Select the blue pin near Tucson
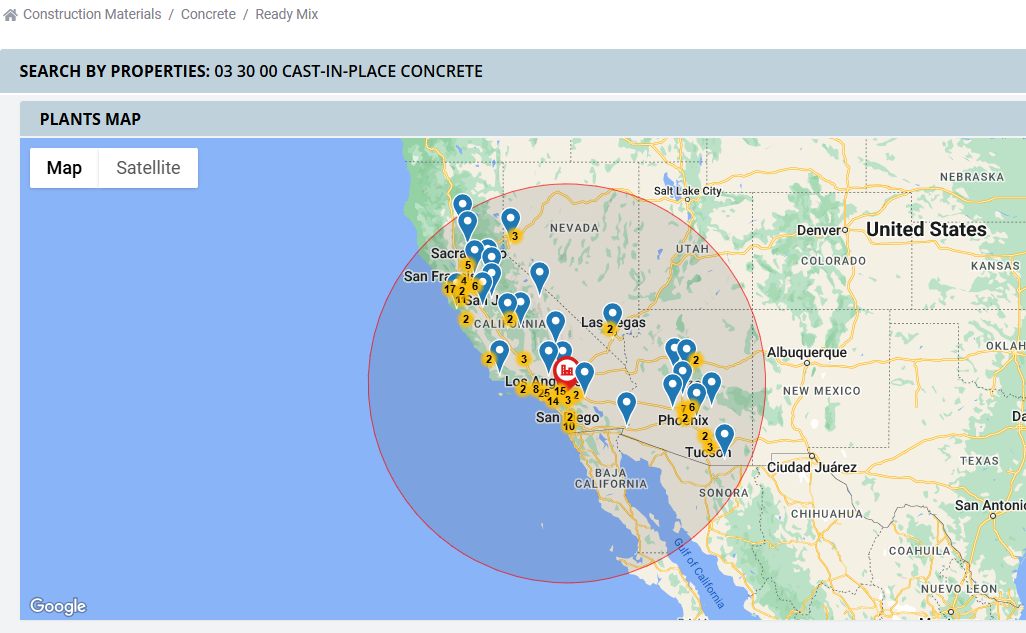The height and width of the screenshot is (633, 1026). [x=724, y=436]
